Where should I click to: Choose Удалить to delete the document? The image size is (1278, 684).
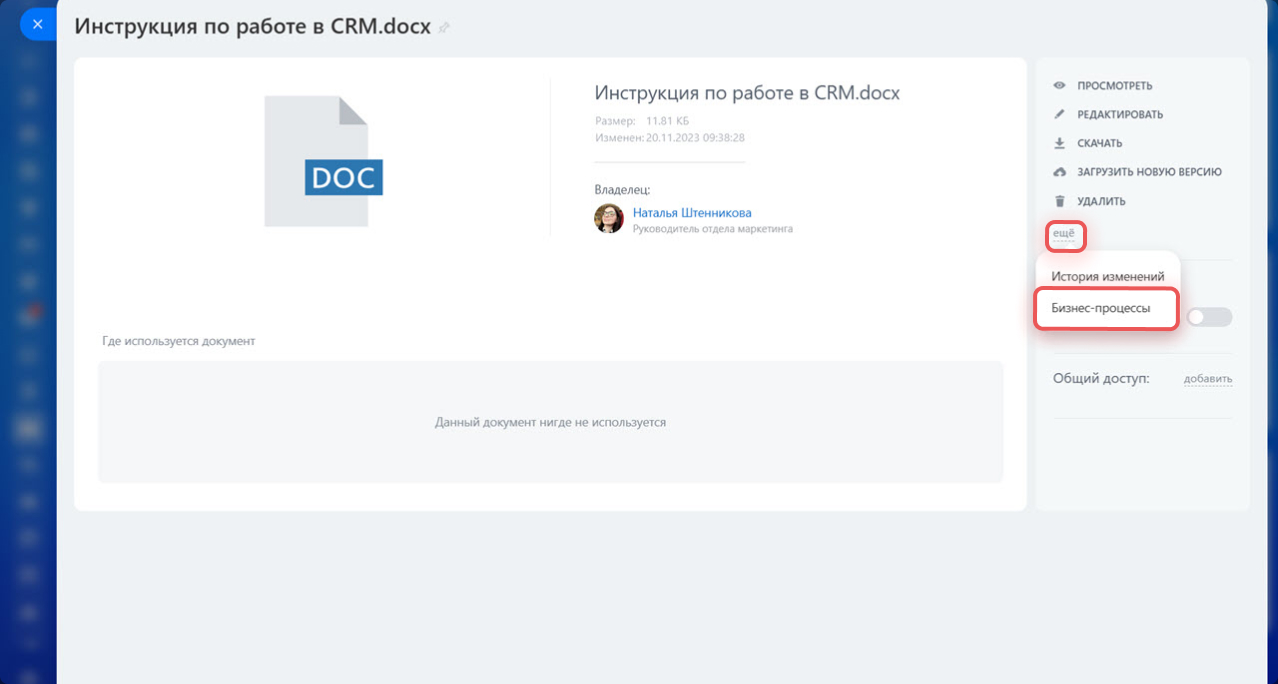point(1101,201)
